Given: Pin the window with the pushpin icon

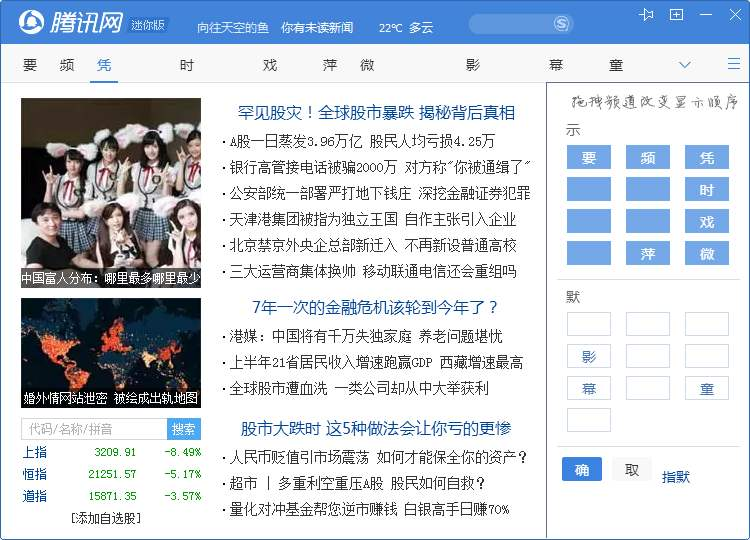Looking at the screenshot, I should [x=647, y=15].
